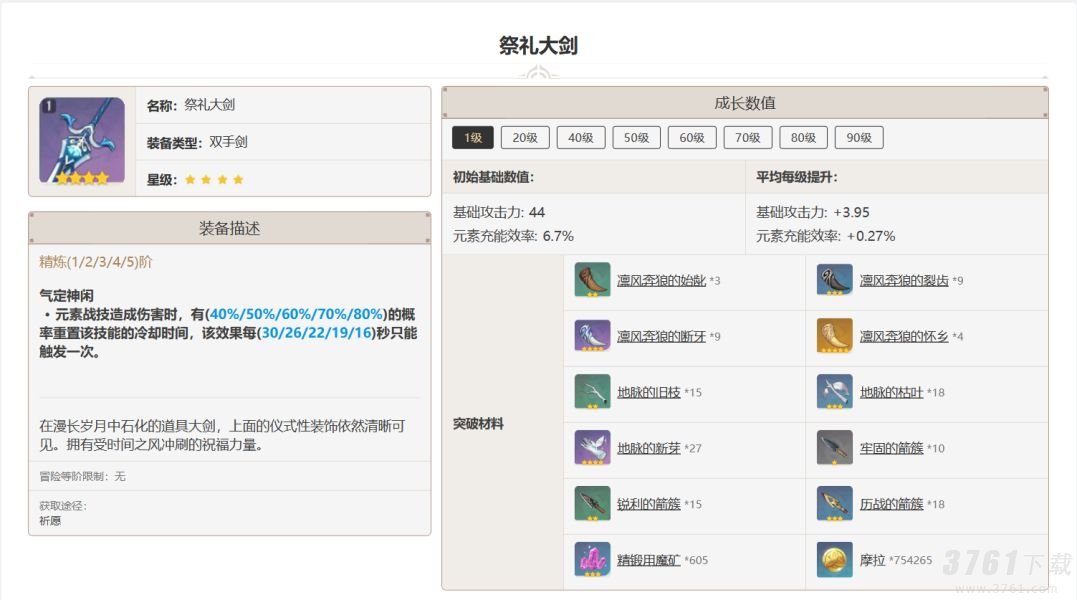This screenshot has height=600, width=1077.
Task: Click the 精锻用魔矿 pink crystal icon
Action: [x=592, y=560]
